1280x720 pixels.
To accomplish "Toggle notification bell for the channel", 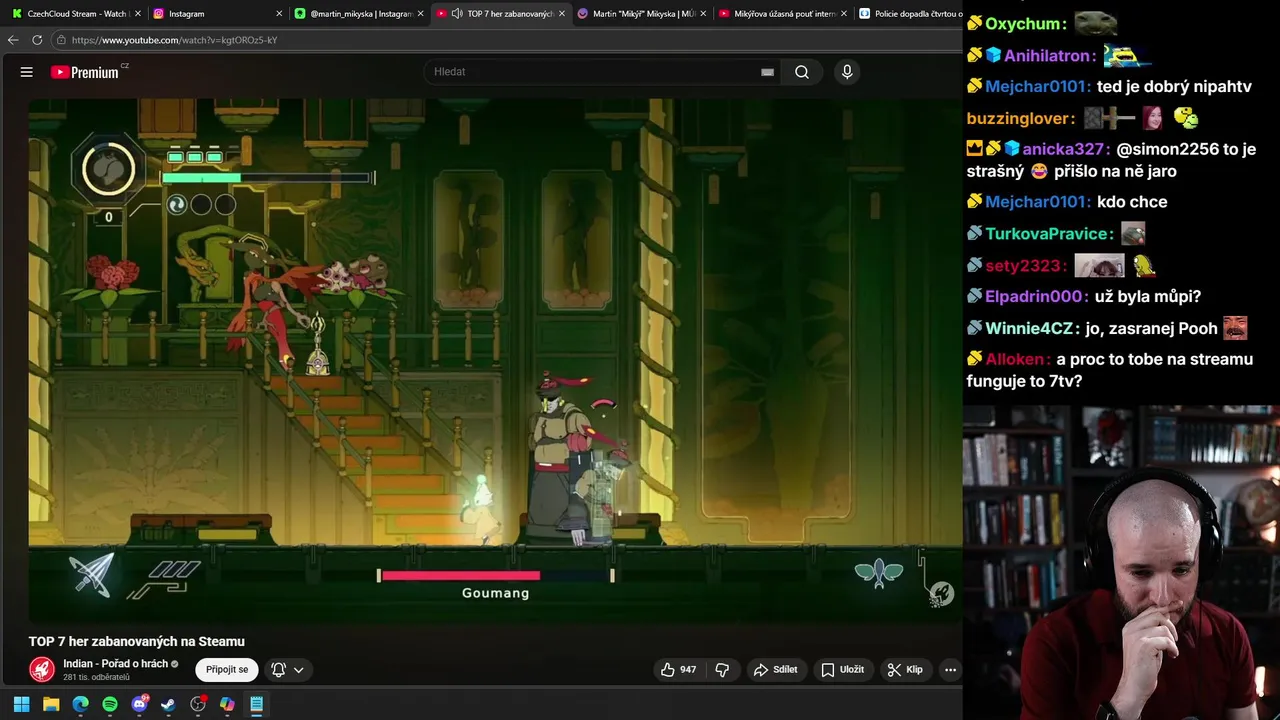I will 279,670.
